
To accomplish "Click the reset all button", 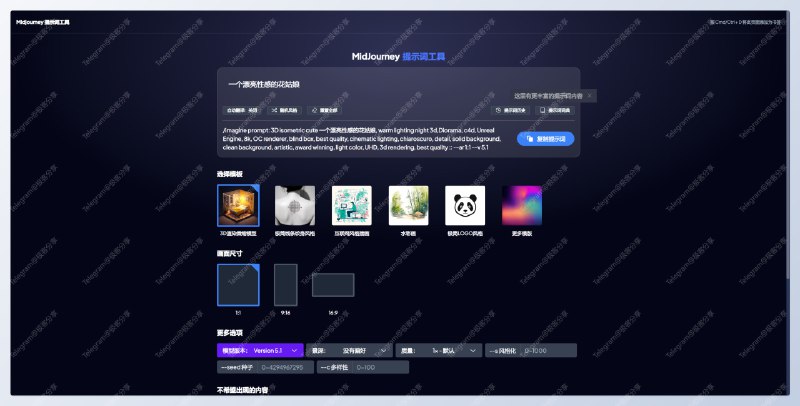I will point(329,110).
